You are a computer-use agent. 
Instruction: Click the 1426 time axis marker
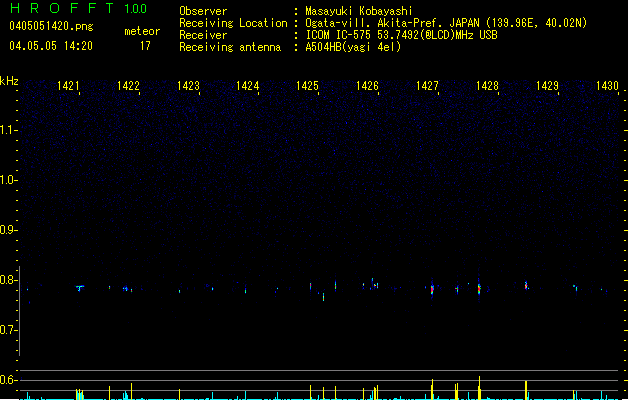tap(367, 85)
